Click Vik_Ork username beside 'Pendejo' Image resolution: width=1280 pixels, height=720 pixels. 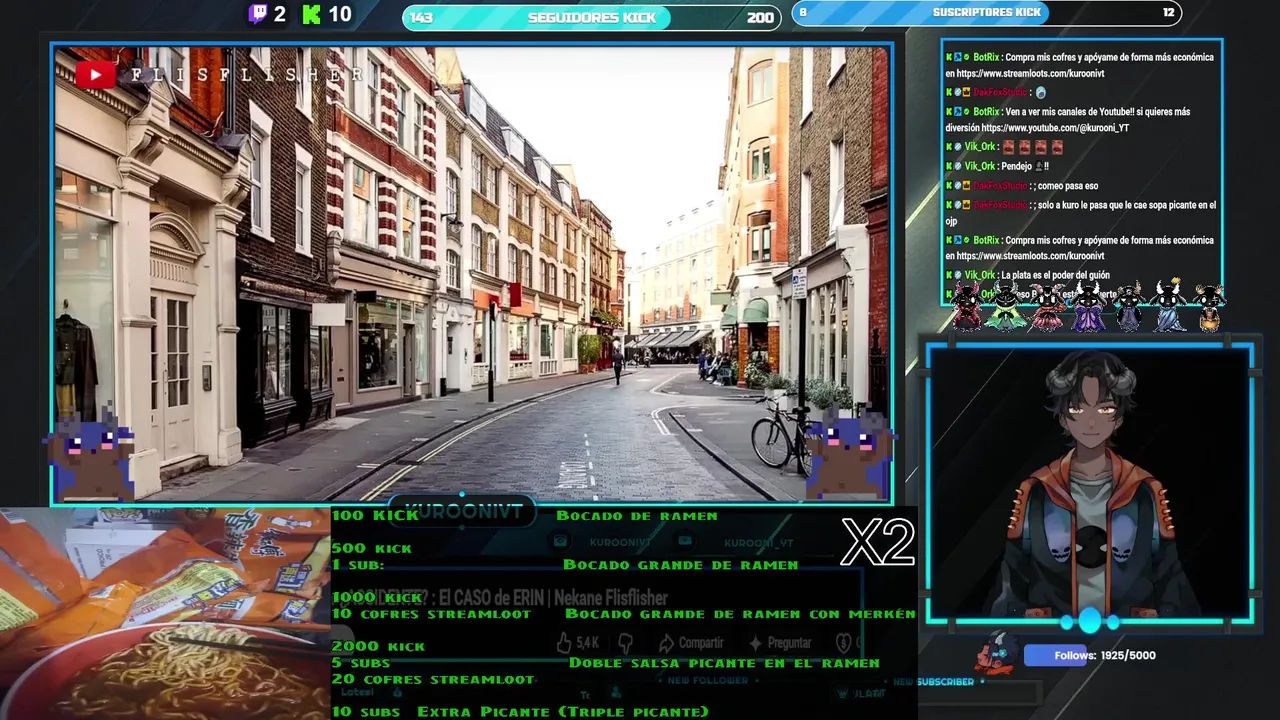point(980,166)
